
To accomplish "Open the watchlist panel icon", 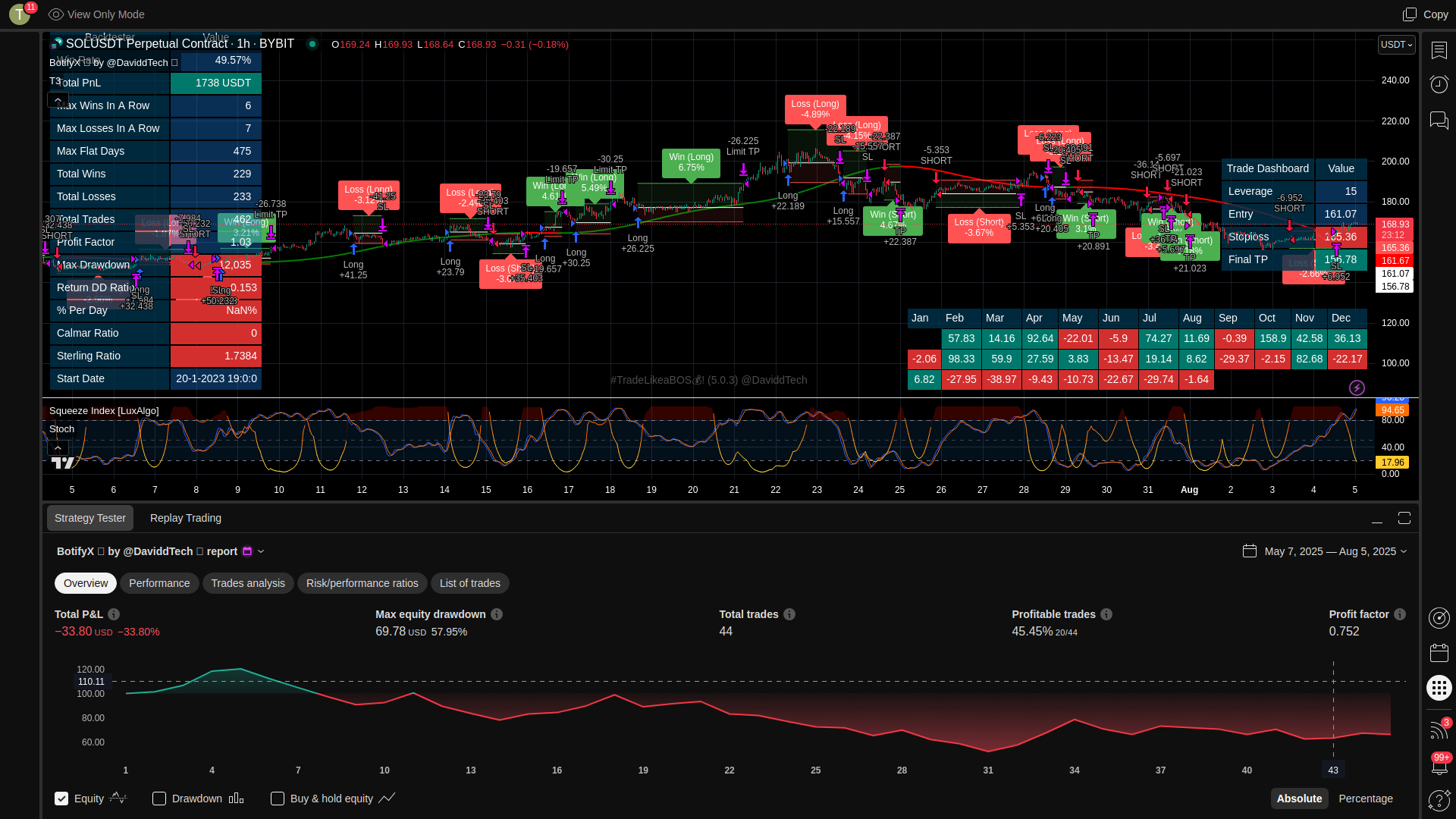I will point(1439,50).
